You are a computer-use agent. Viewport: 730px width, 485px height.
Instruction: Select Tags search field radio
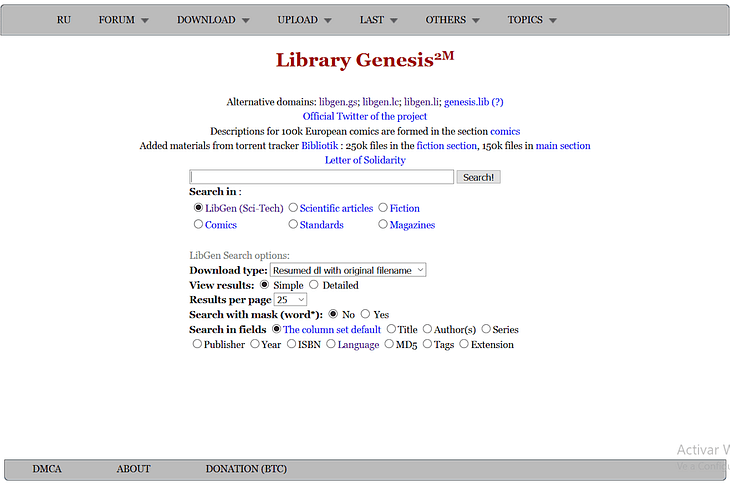click(x=427, y=344)
